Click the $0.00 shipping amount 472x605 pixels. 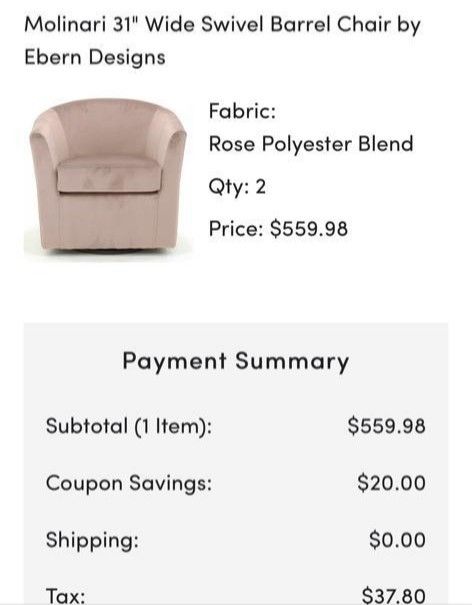click(x=398, y=539)
